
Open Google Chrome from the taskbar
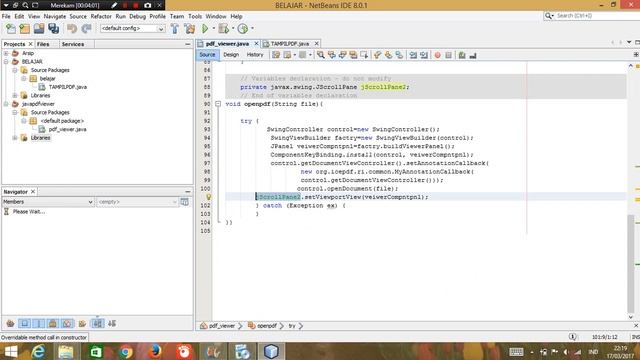pos(125,351)
